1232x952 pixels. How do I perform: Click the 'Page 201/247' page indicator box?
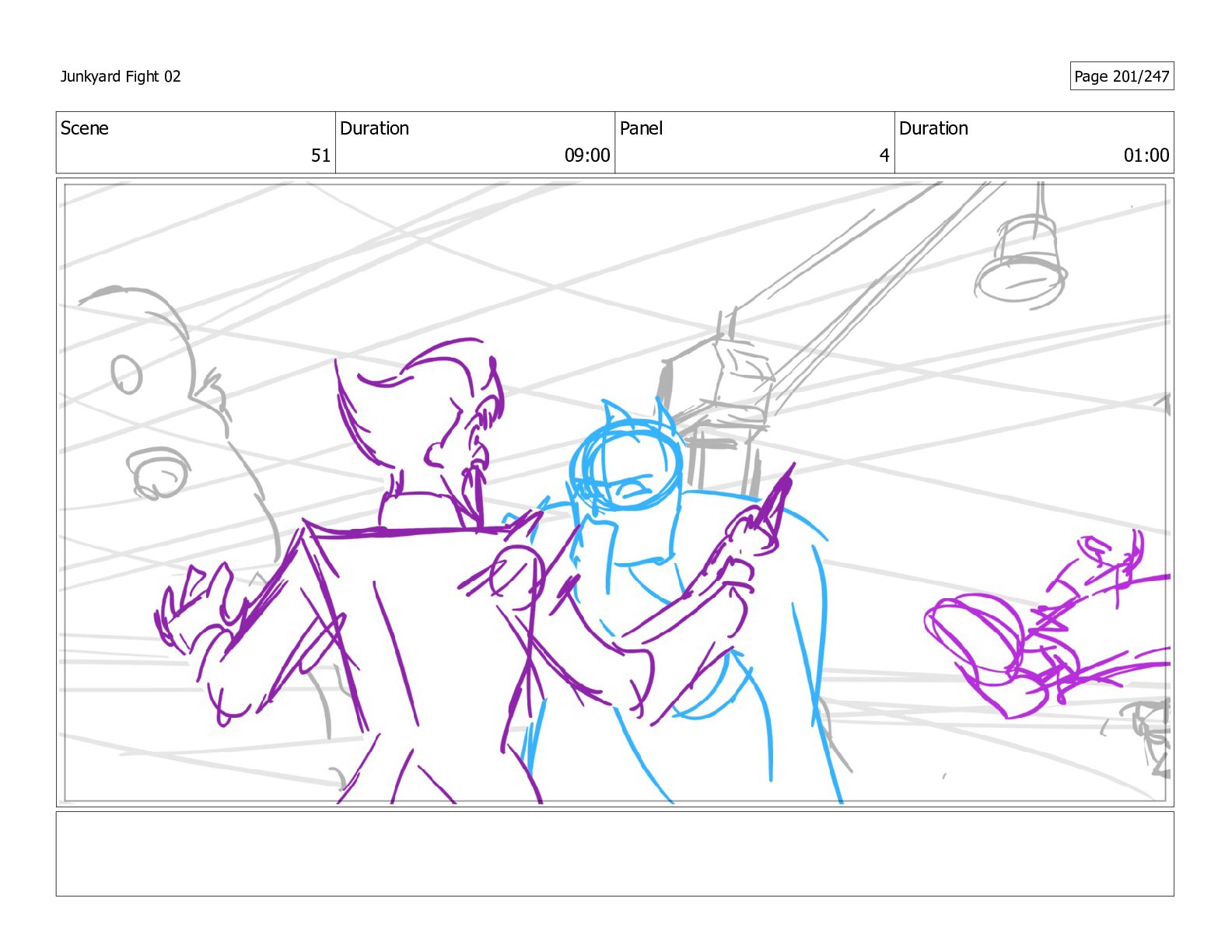[x=1122, y=76]
